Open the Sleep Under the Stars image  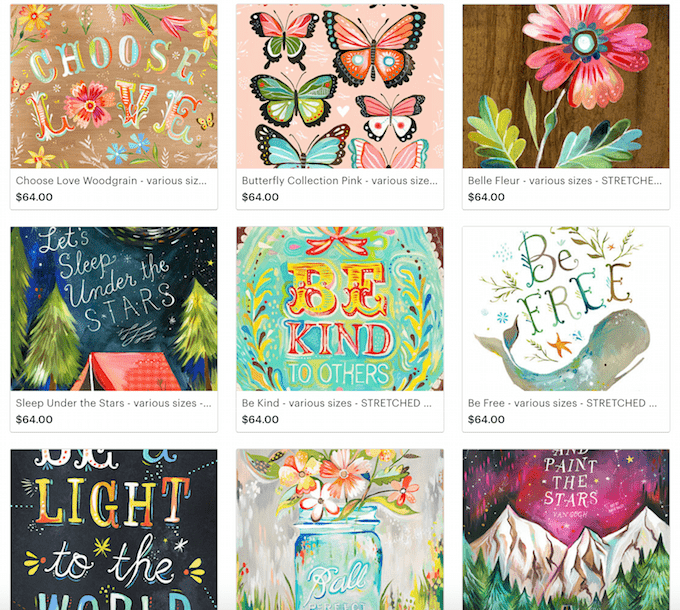114,309
